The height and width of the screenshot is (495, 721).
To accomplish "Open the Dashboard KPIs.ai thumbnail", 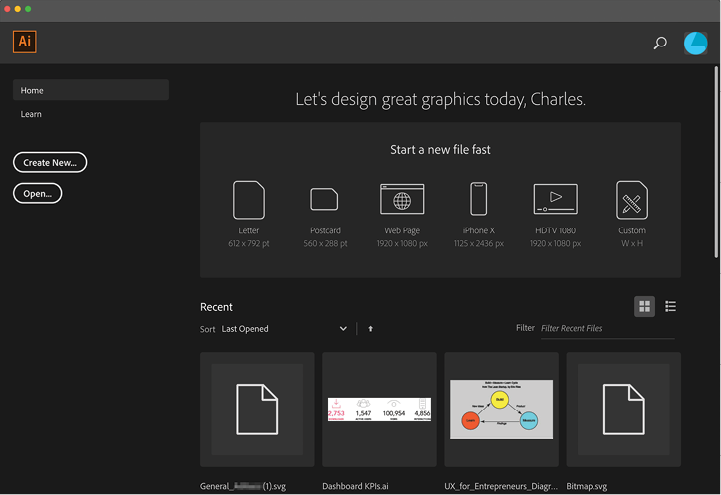I will tap(379, 409).
